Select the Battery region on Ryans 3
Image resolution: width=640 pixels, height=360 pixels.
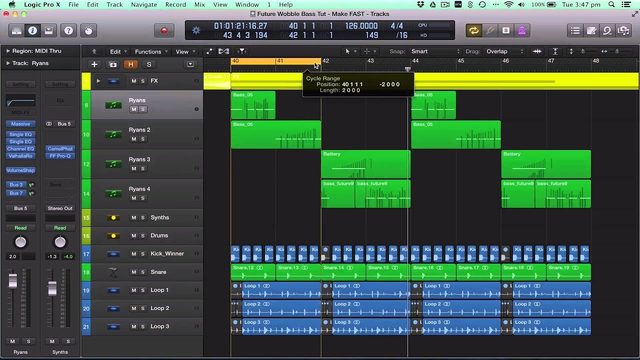coord(366,164)
